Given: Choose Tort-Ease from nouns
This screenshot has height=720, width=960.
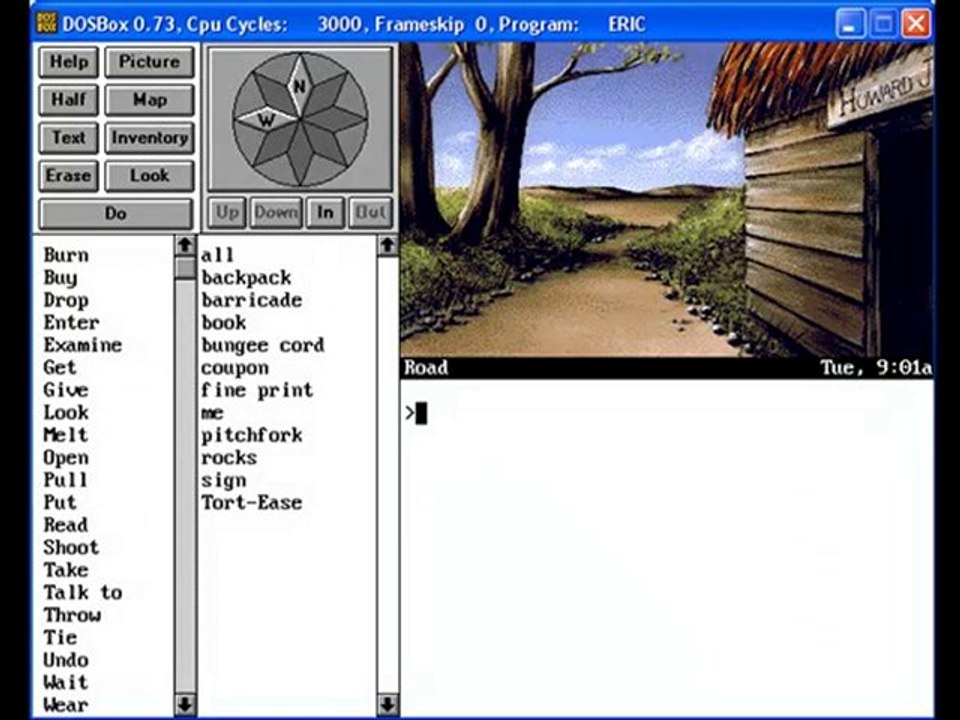Looking at the screenshot, I should coord(252,502).
